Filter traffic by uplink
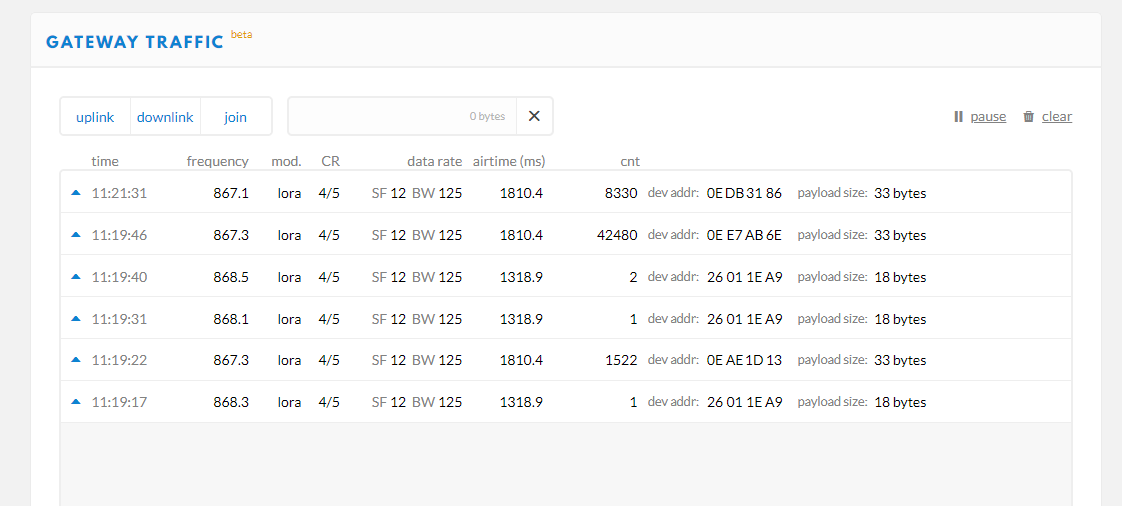 click(x=95, y=117)
